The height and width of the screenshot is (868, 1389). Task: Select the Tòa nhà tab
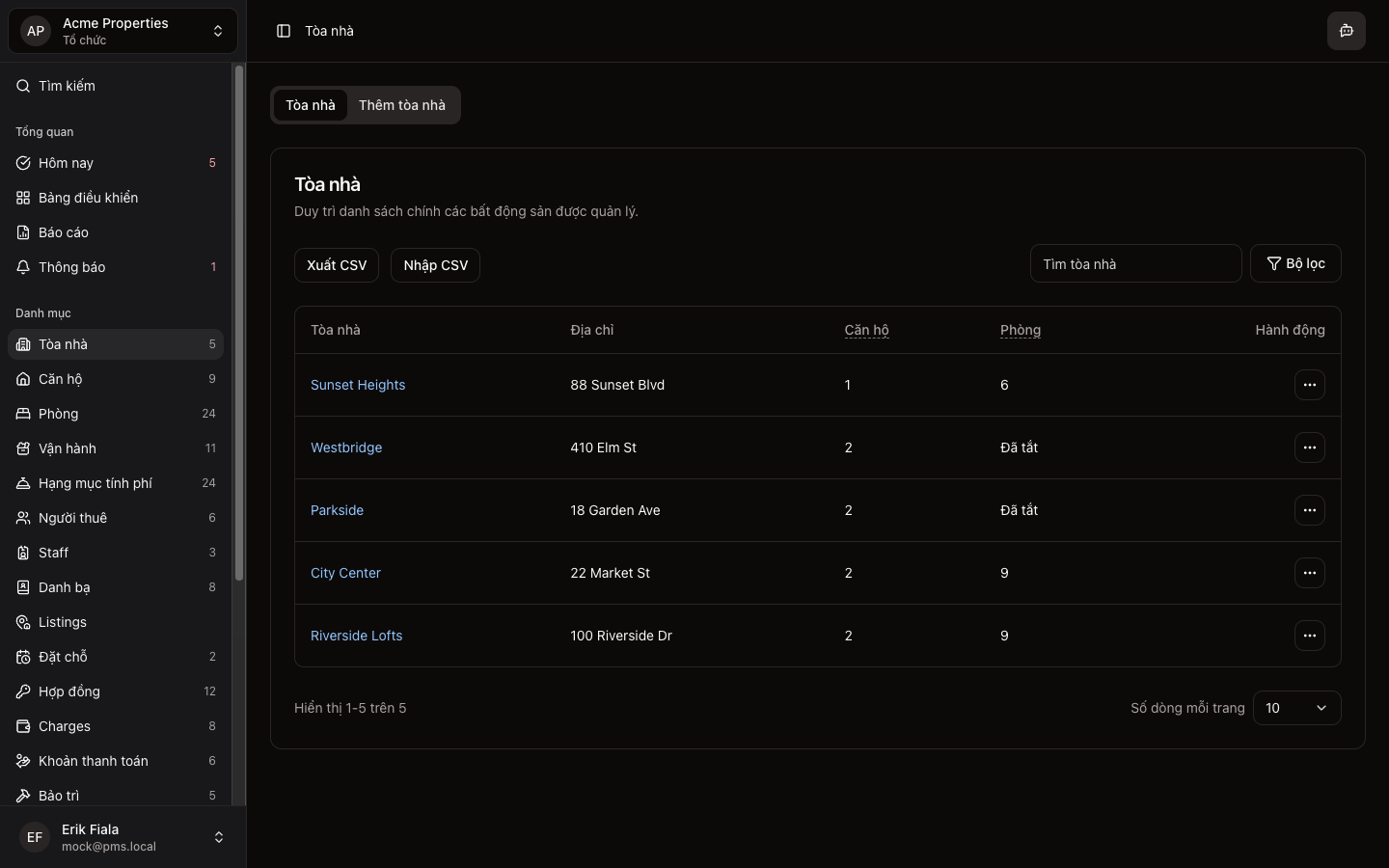tap(311, 105)
